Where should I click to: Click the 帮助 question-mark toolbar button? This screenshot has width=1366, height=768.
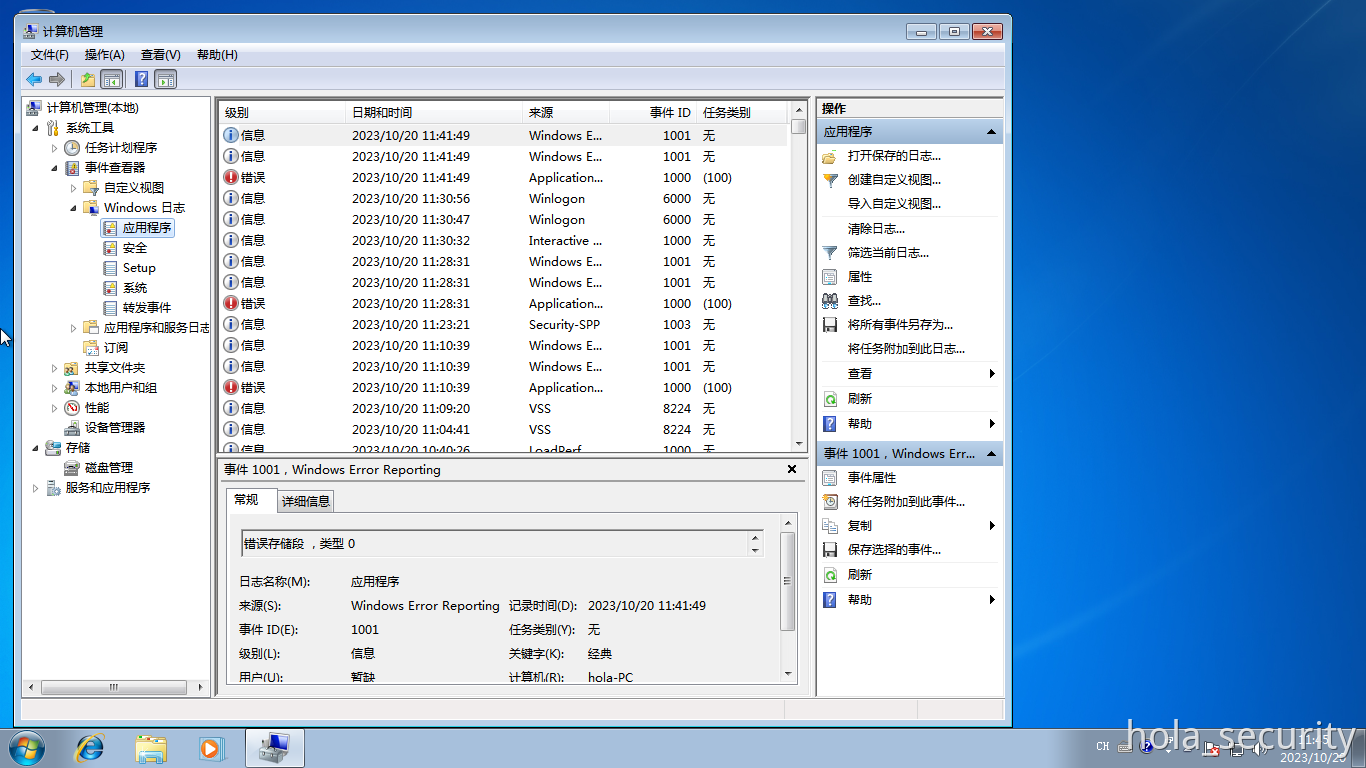click(x=141, y=79)
